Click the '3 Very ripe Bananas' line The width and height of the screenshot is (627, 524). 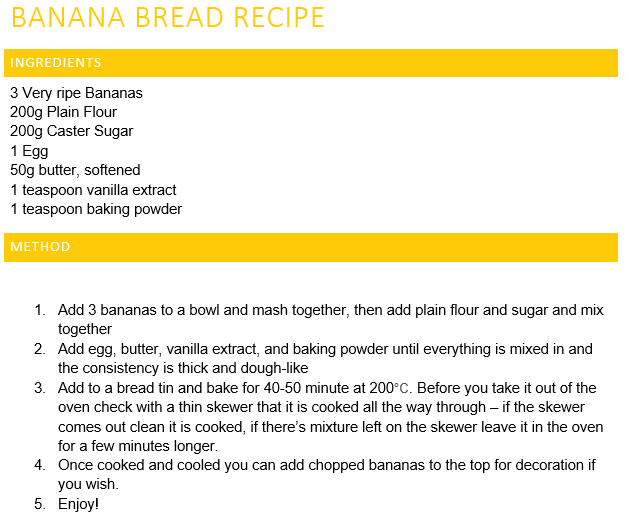coord(76,93)
